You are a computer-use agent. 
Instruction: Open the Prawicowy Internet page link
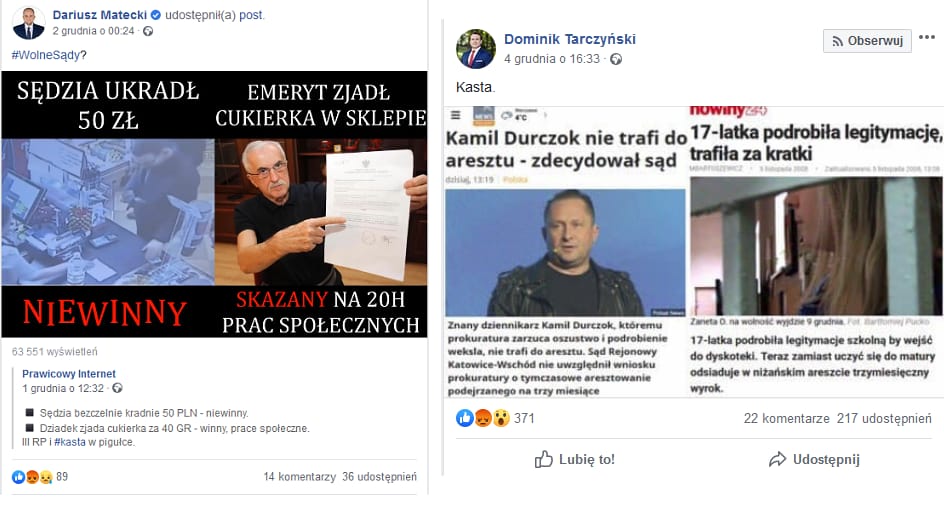coord(69,374)
